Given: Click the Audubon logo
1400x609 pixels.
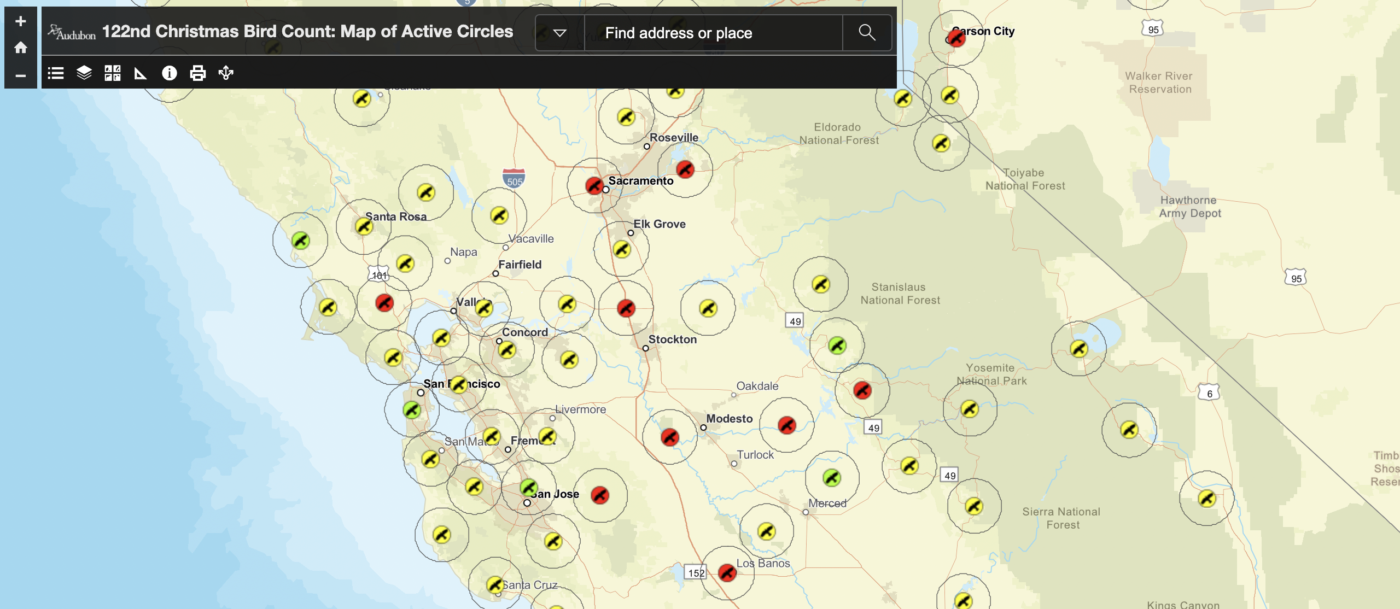Looking at the screenshot, I should (x=72, y=32).
